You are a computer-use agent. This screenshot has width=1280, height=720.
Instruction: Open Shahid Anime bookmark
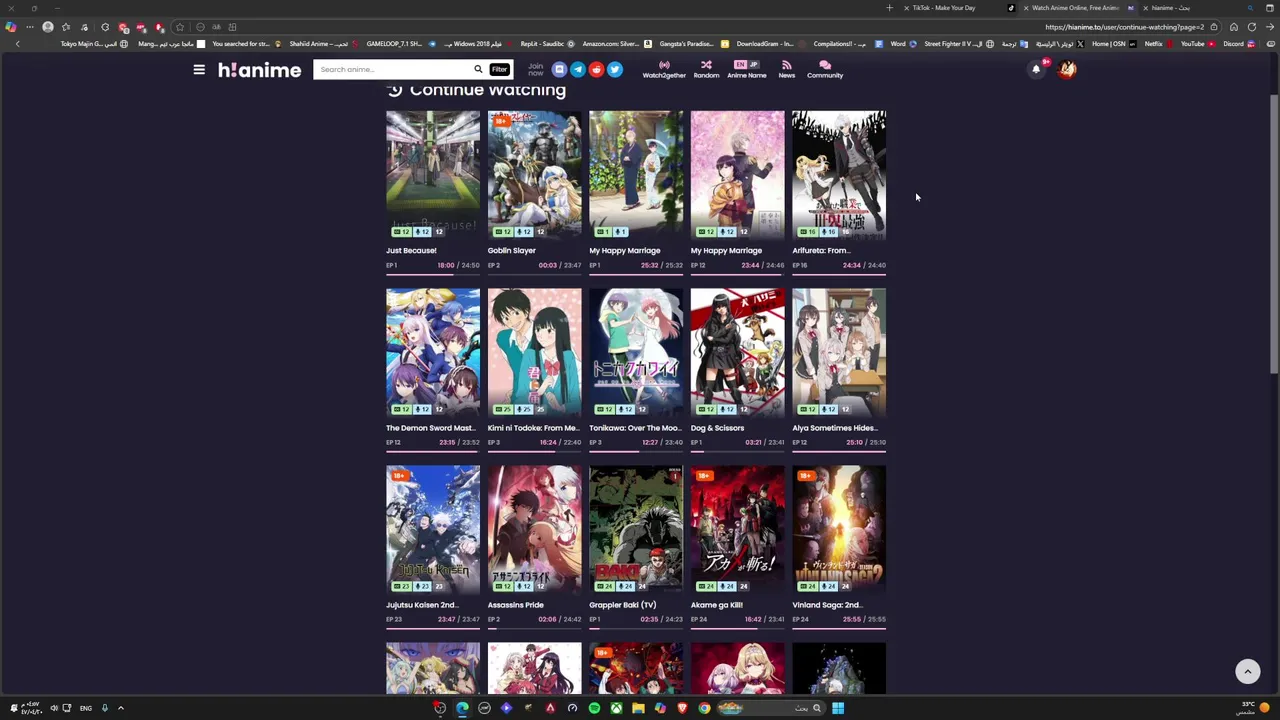coord(324,44)
